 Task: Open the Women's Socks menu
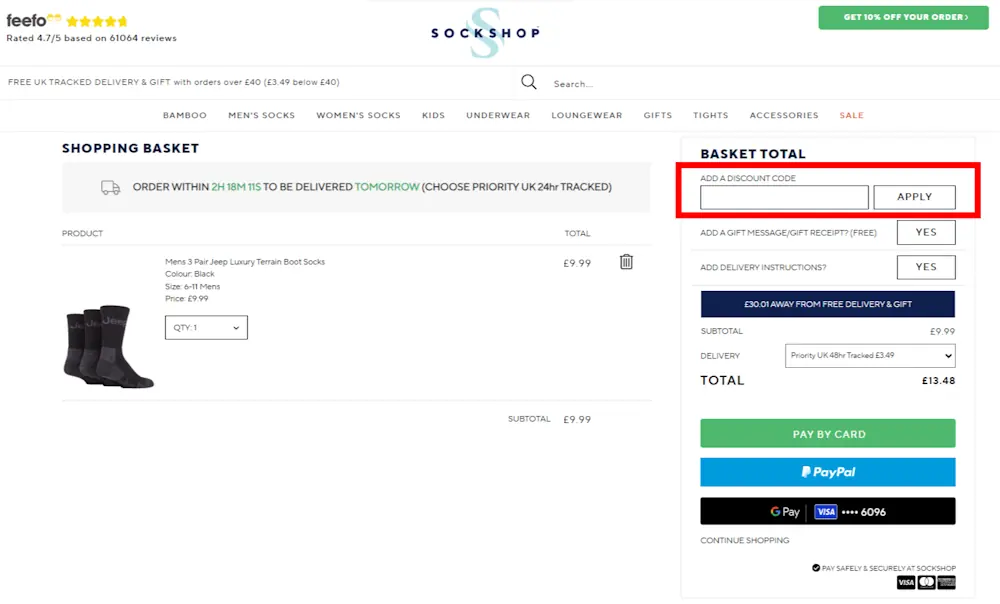point(358,115)
